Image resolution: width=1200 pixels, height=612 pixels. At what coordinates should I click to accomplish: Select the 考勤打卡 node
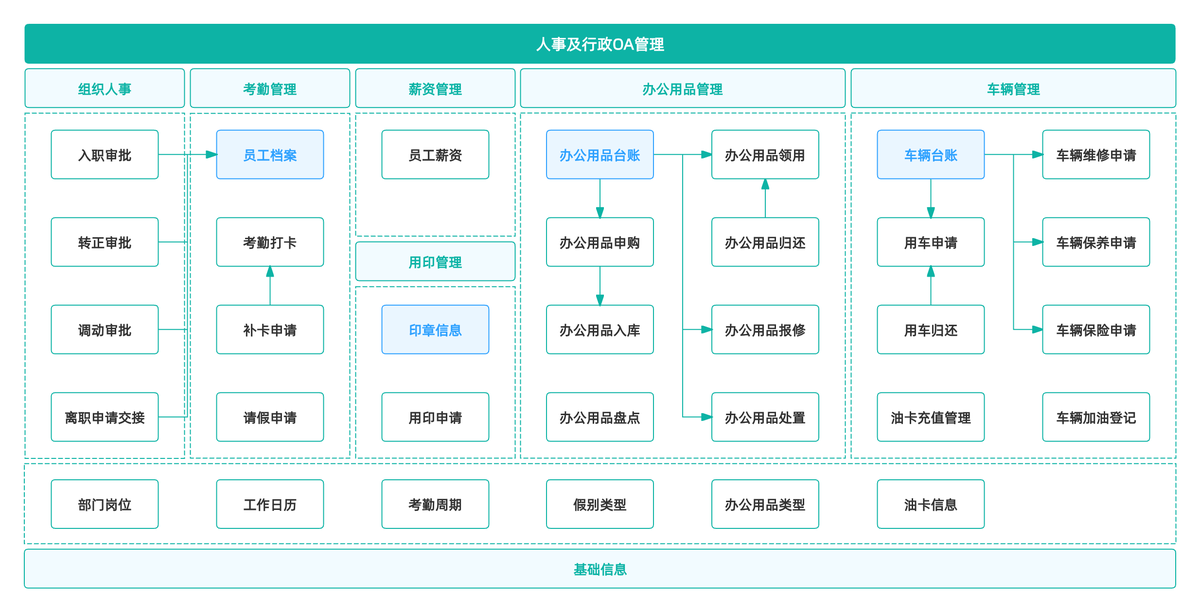pos(268,242)
